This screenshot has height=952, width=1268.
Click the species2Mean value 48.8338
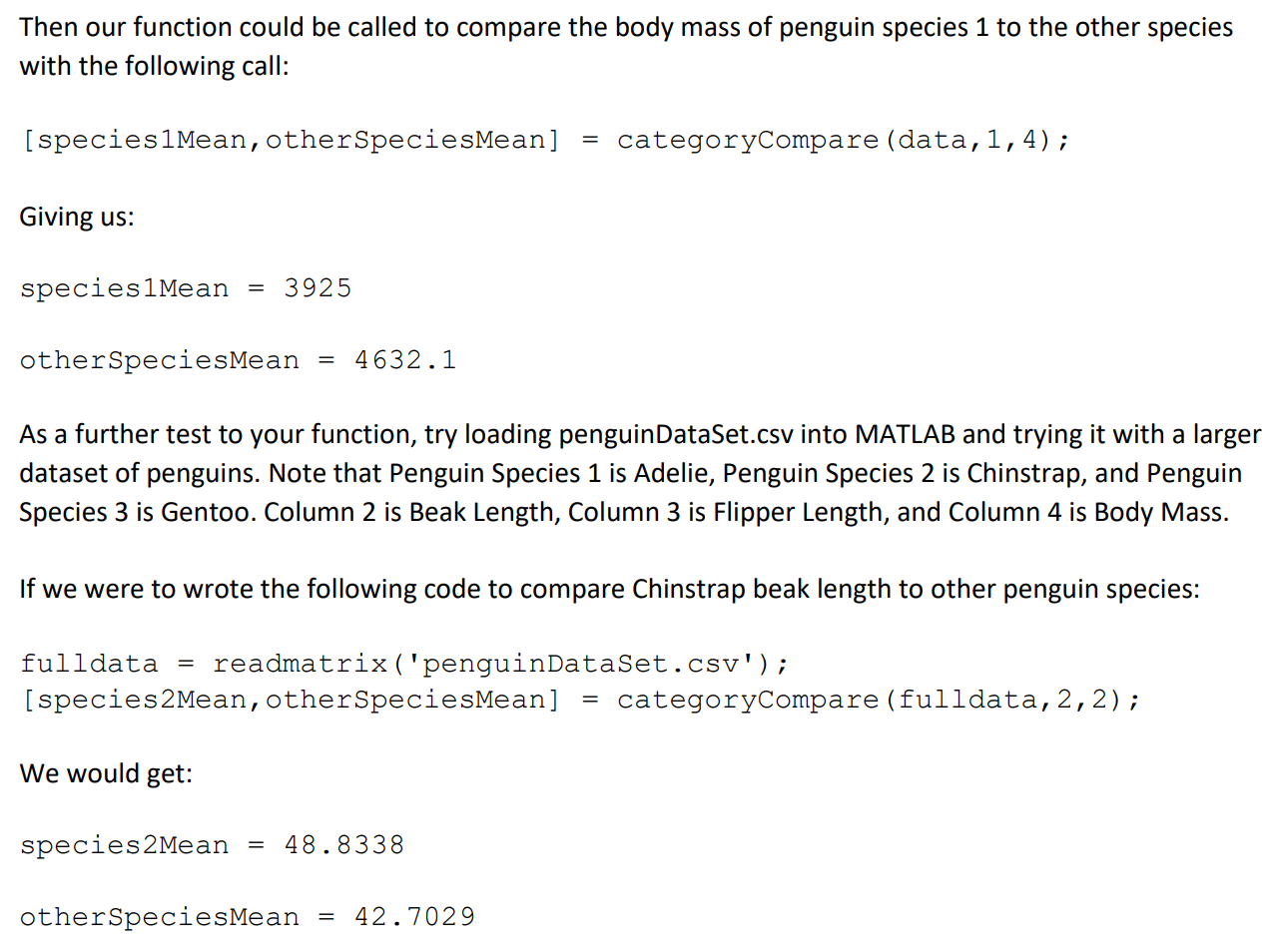[344, 845]
